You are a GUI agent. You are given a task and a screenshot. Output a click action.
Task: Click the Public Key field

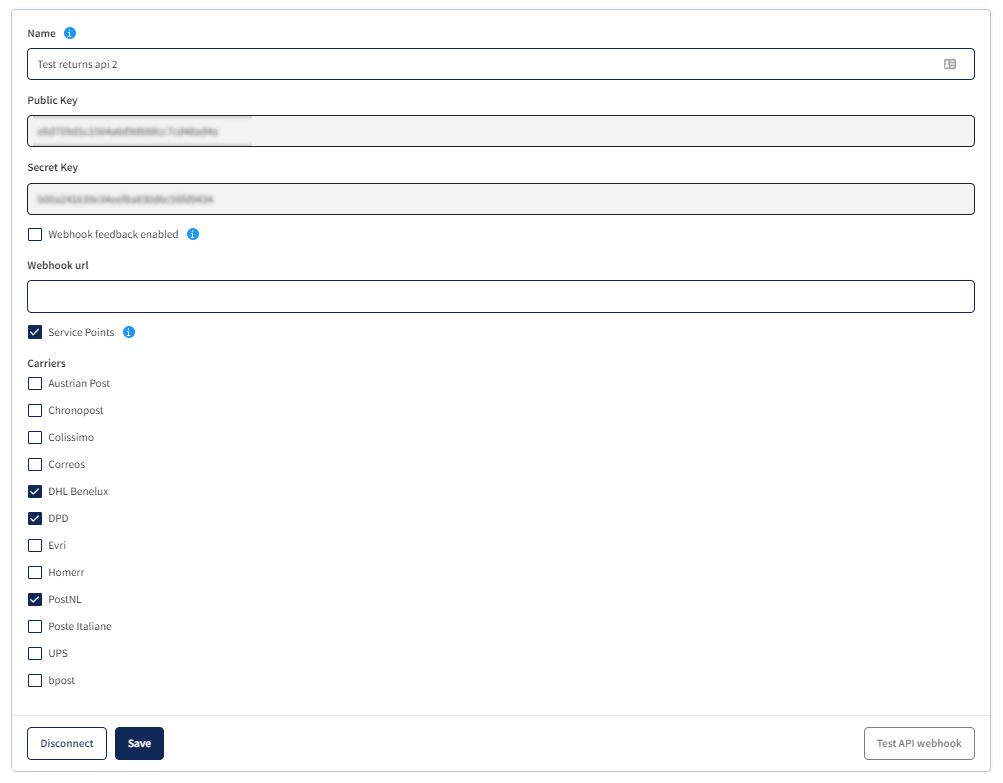(x=500, y=131)
